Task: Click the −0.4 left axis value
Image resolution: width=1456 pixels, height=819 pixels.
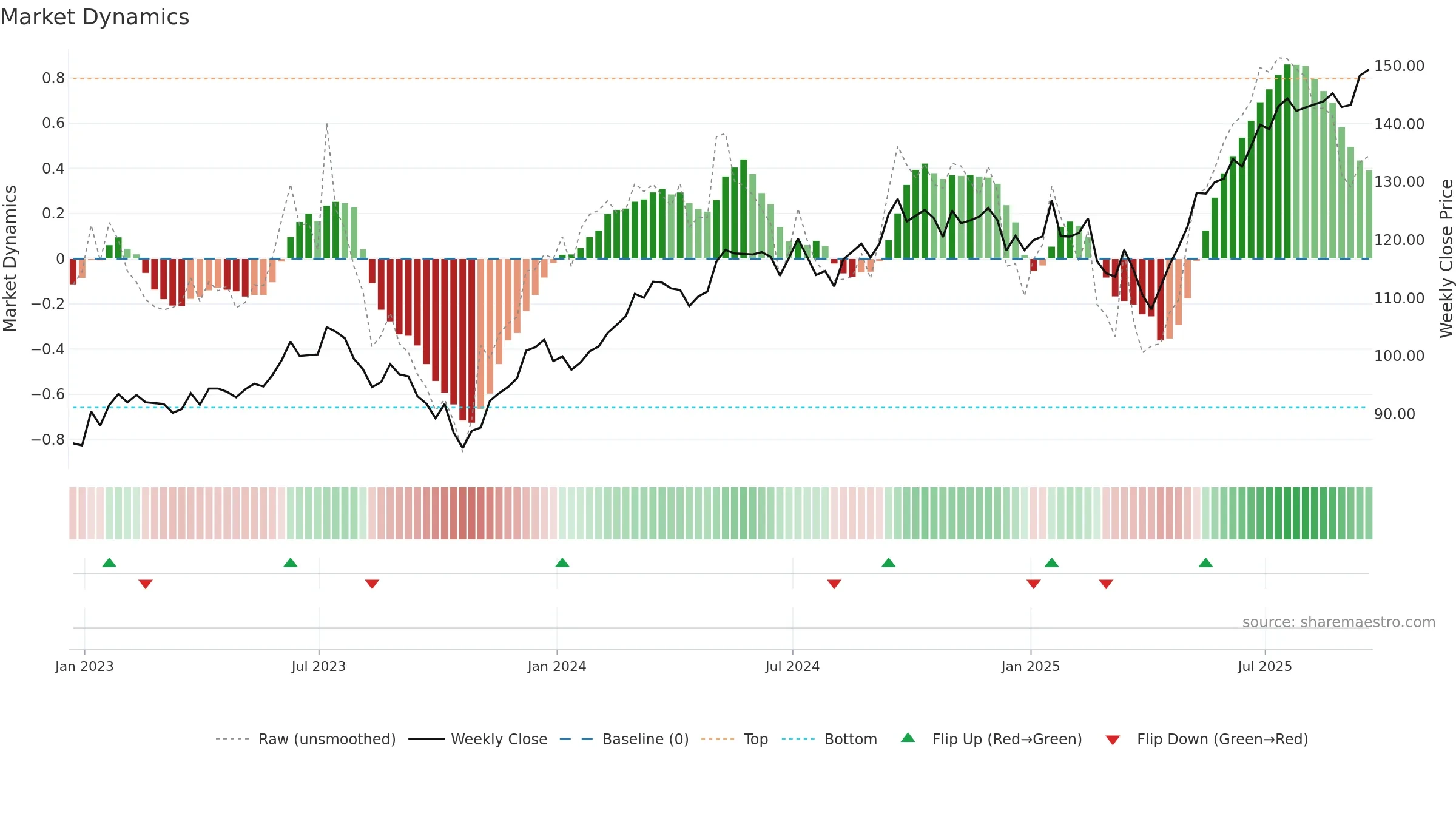Action: coord(48,349)
